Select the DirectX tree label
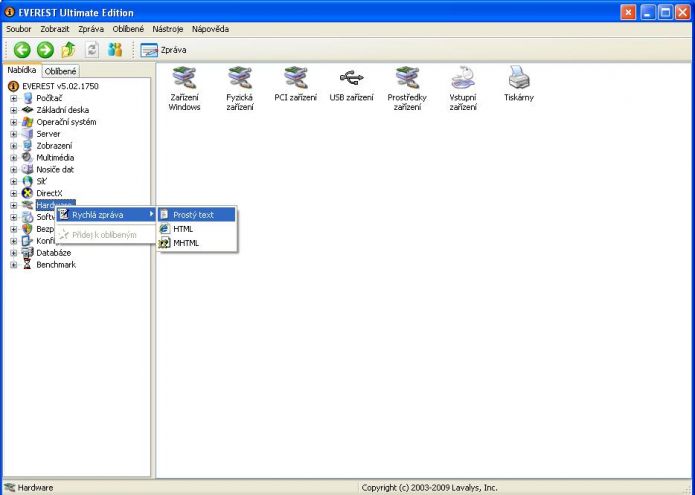The image size is (695, 495). click(49, 193)
